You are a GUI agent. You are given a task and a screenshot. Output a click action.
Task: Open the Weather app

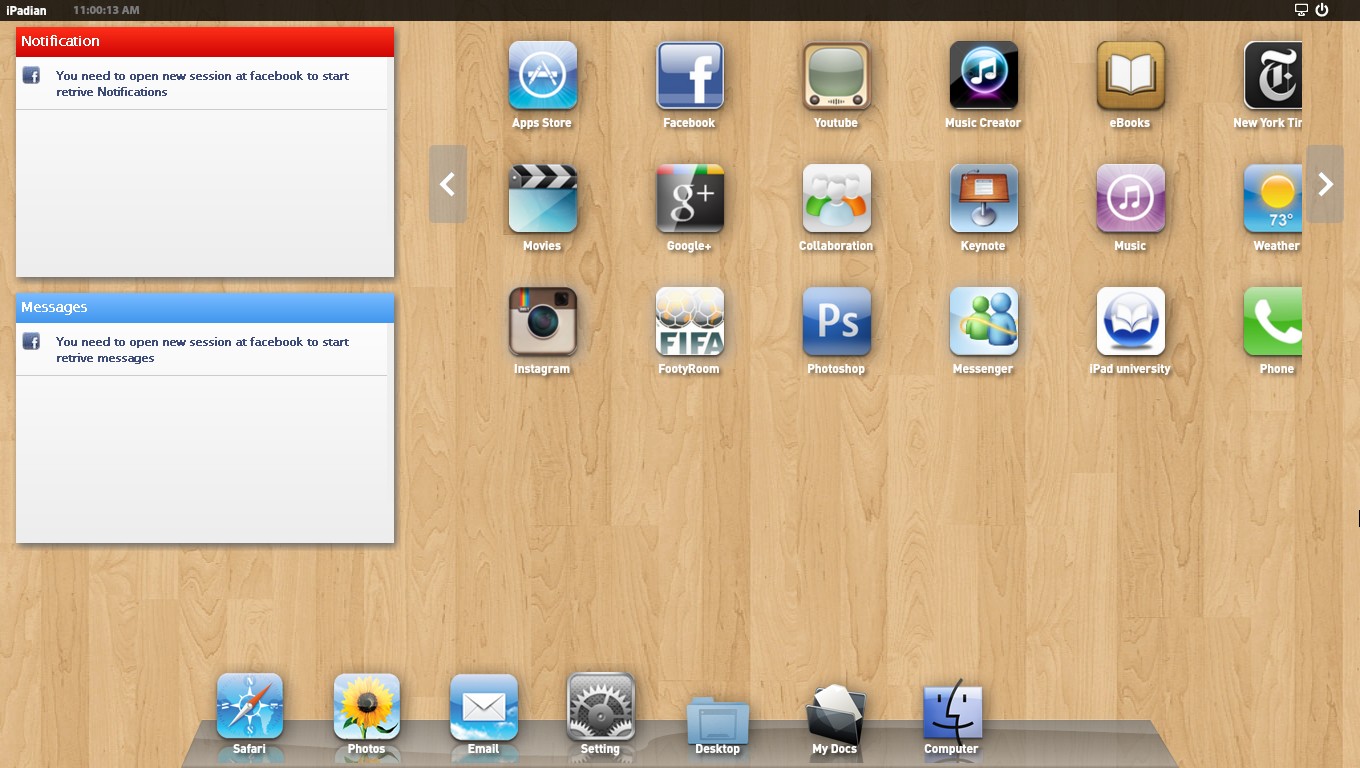1272,198
